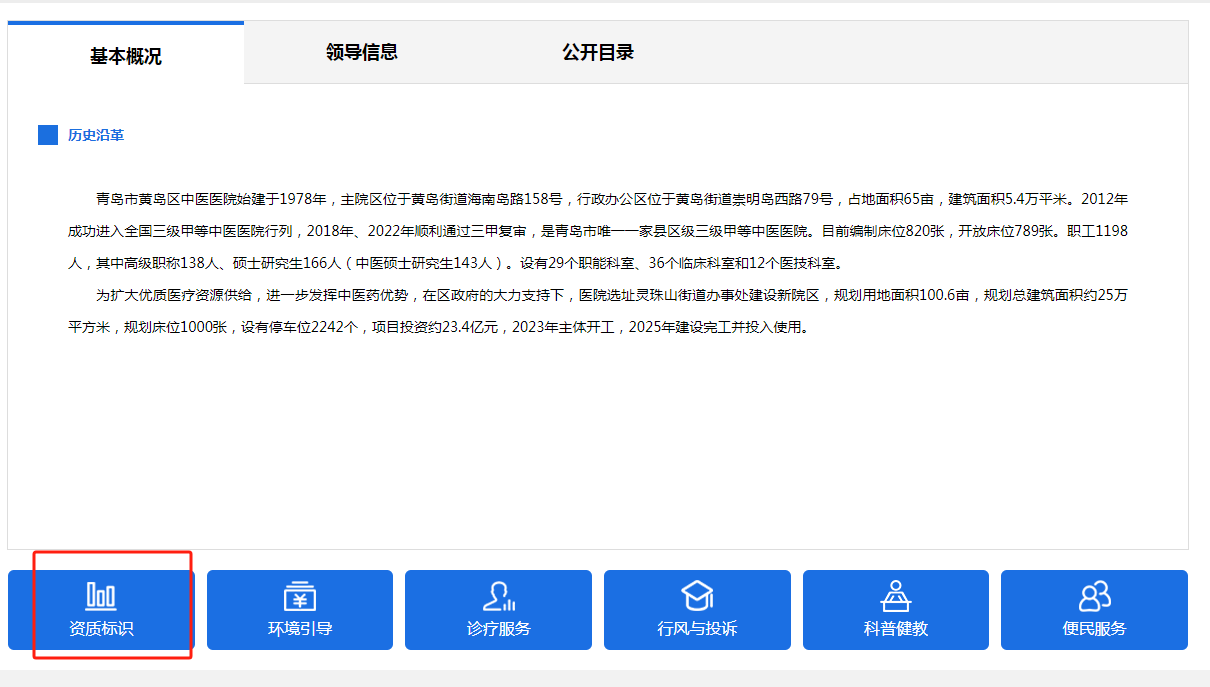This screenshot has width=1210, height=687.
Task: Go to the 公开目录 tab
Action: tap(598, 52)
